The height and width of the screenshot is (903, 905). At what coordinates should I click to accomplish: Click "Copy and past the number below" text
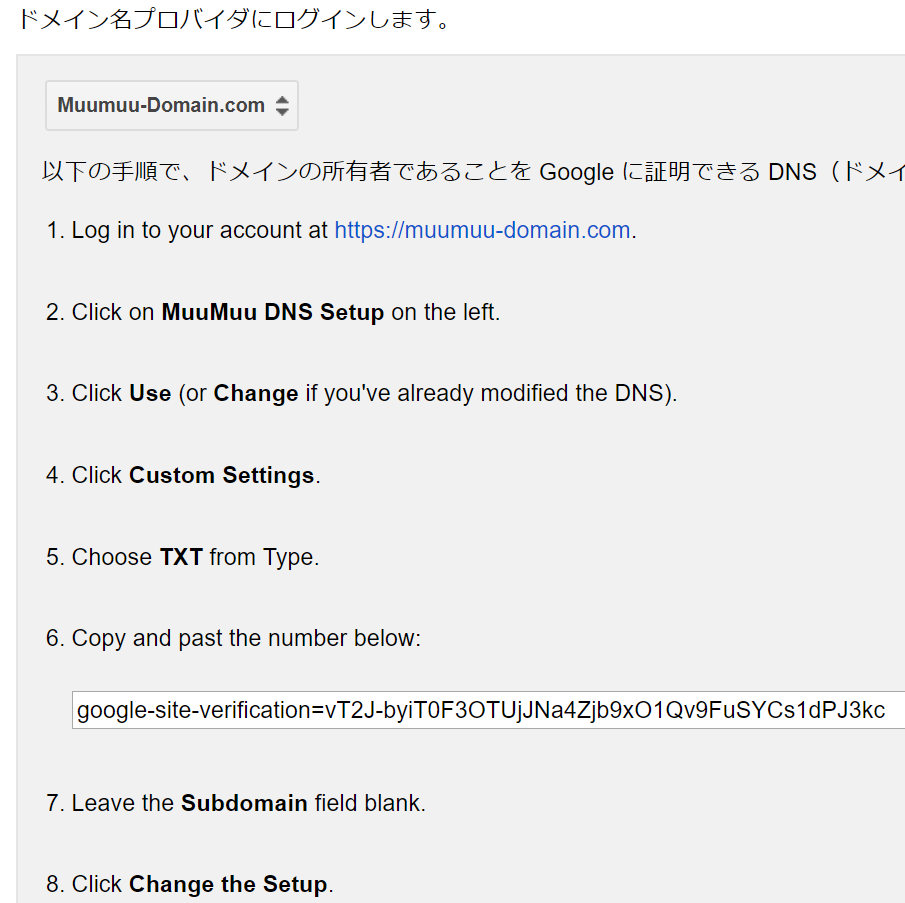[246, 639]
